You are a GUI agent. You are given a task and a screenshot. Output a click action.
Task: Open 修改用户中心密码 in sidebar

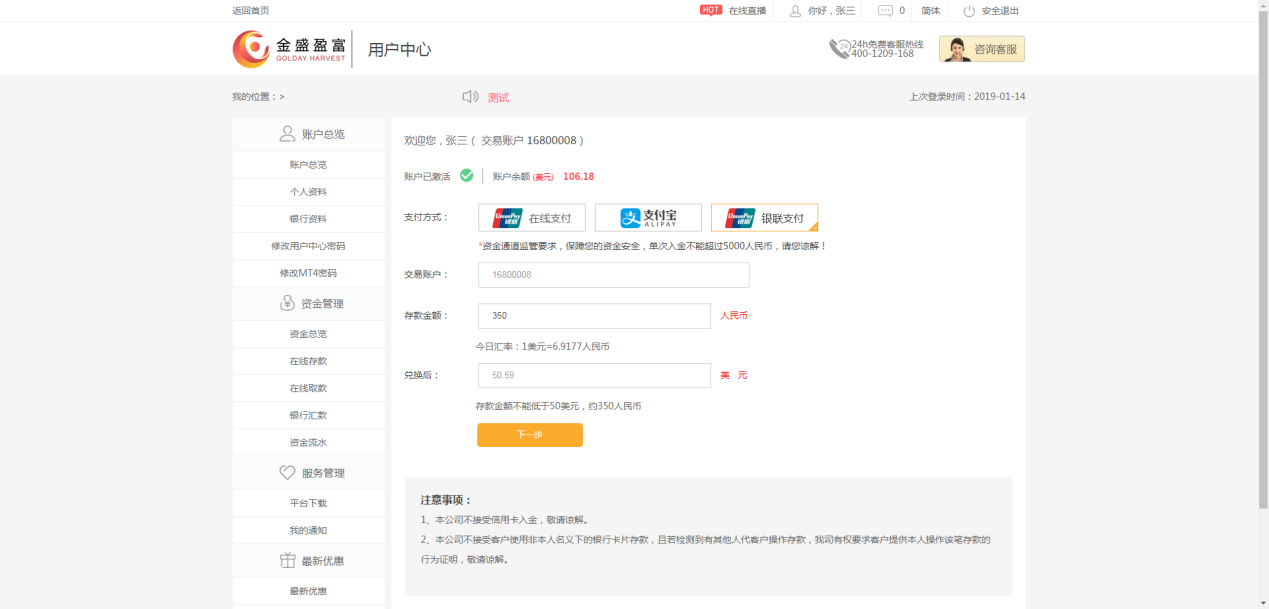tap(308, 246)
